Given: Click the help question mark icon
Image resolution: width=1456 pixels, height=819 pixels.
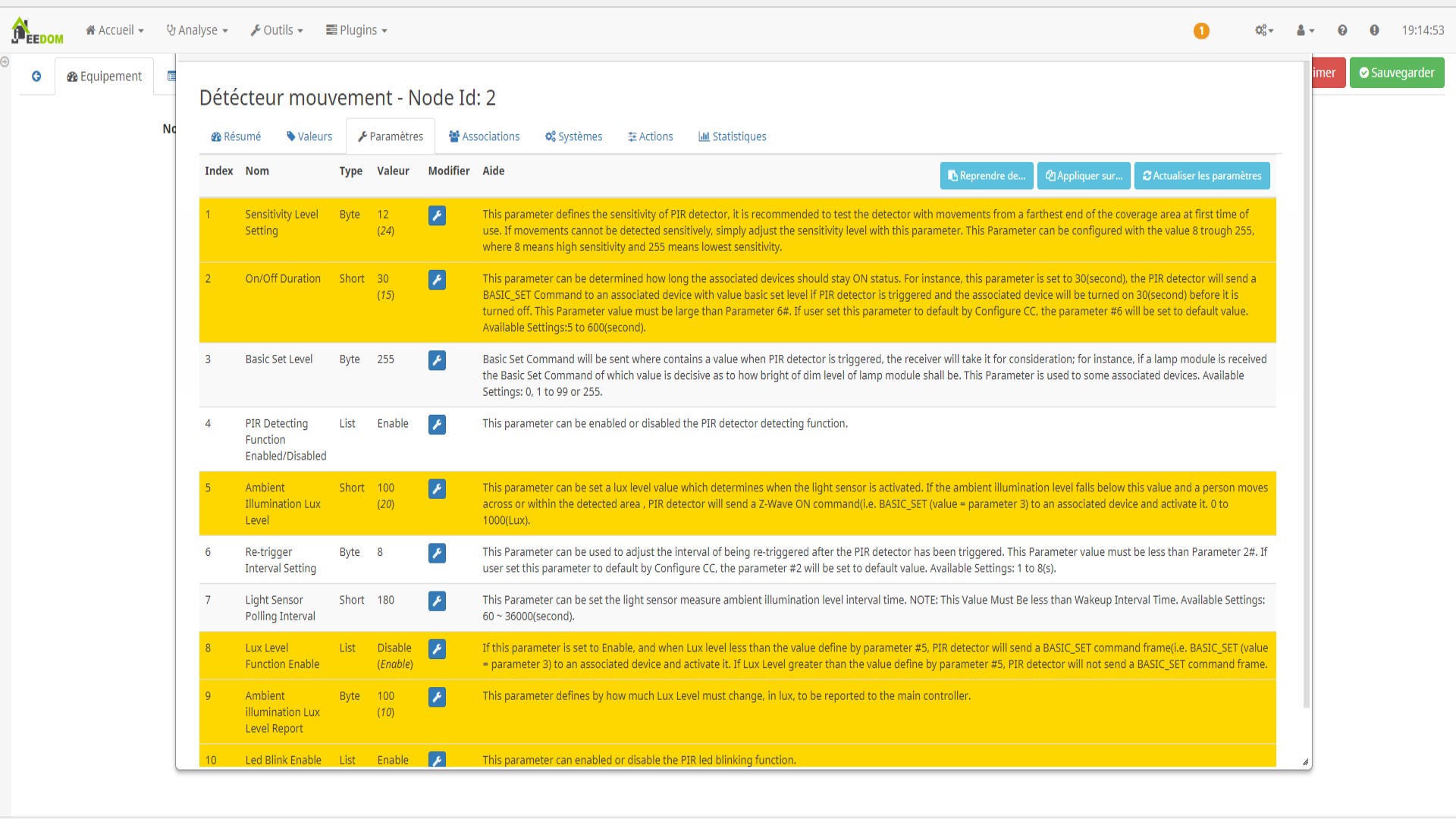Looking at the screenshot, I should tap(1342, 30).
